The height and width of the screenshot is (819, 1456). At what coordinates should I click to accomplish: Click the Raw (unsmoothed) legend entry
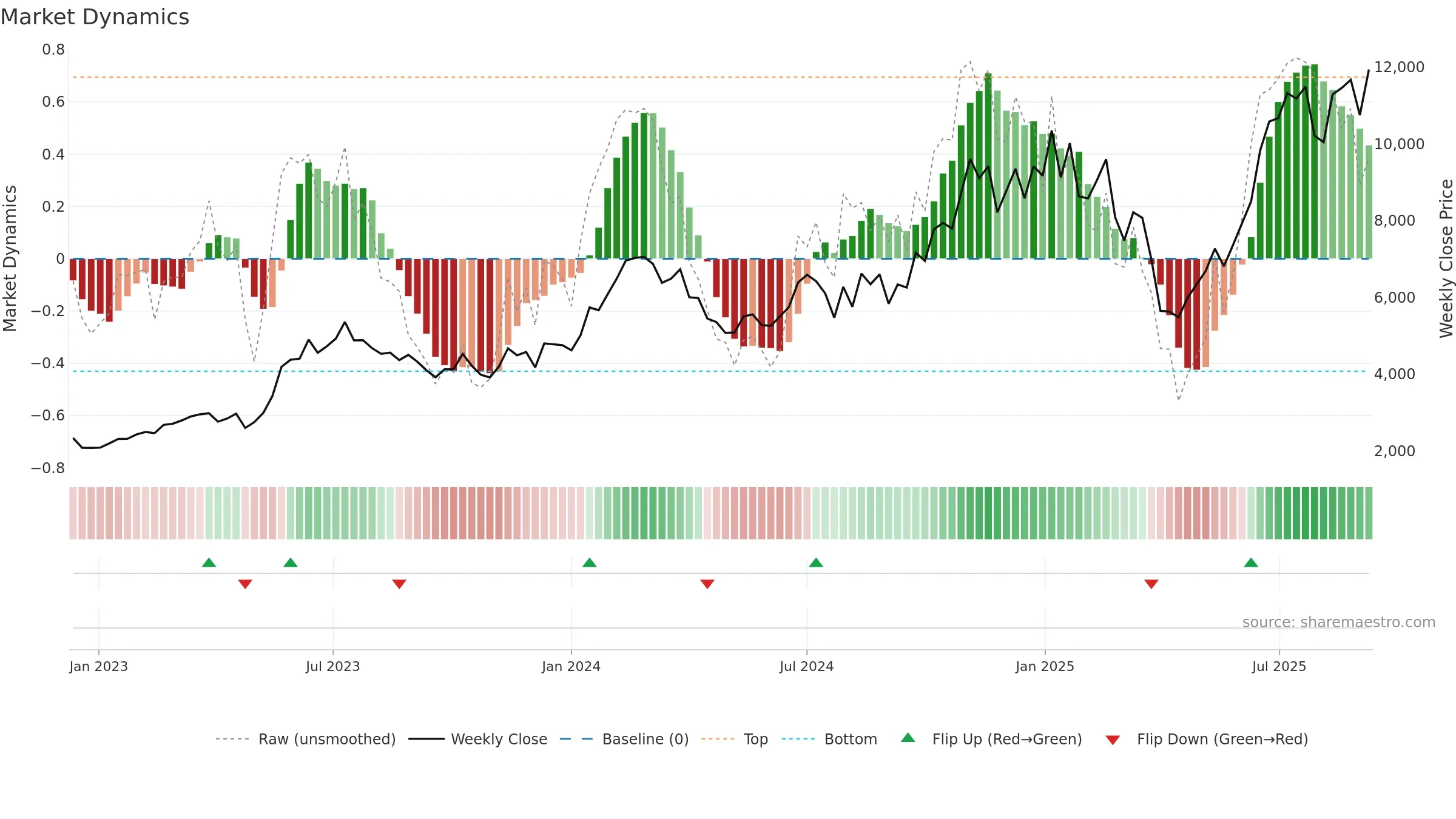(x=305, y=739)
